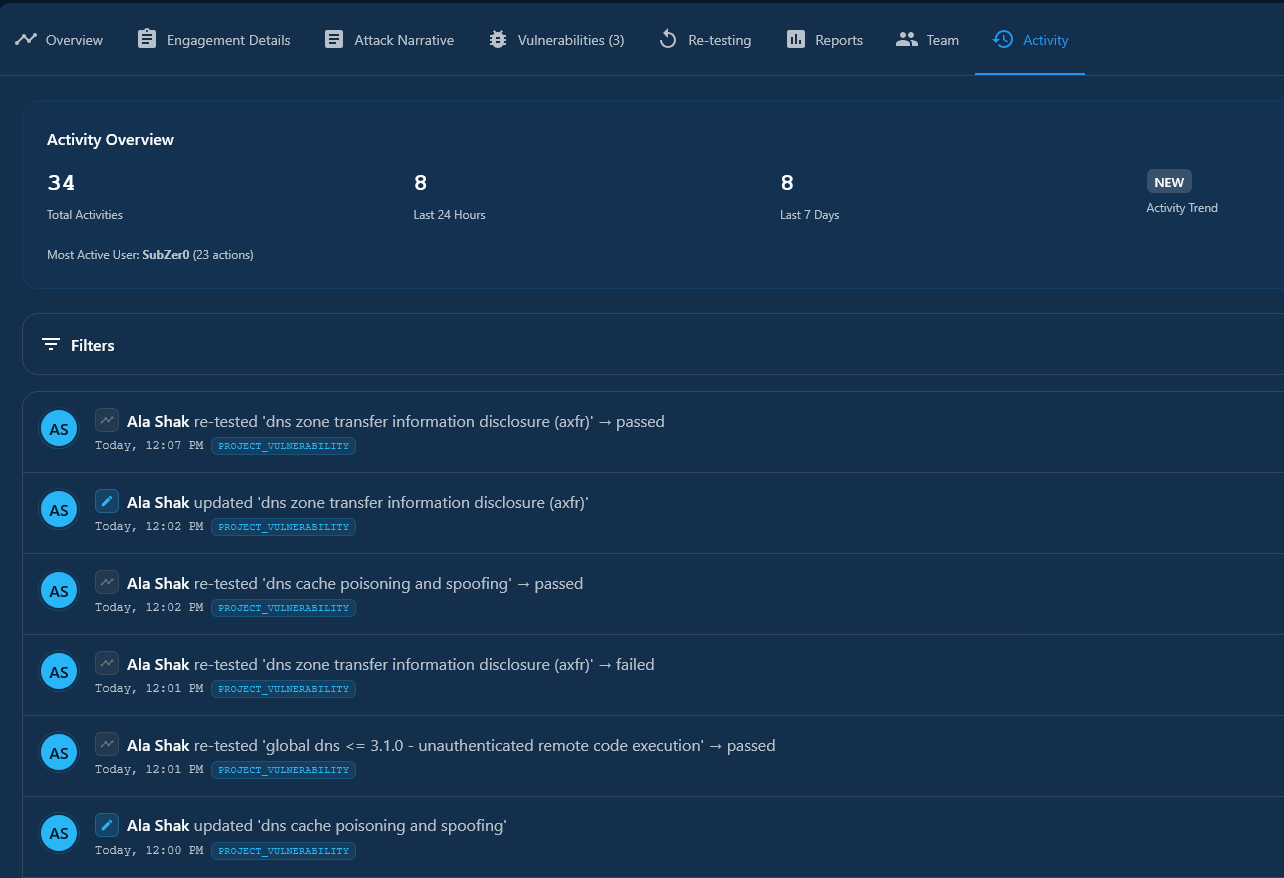The image size is (1284, 878).
Task: Select the Activity tab
Action: pos(1030,40)
